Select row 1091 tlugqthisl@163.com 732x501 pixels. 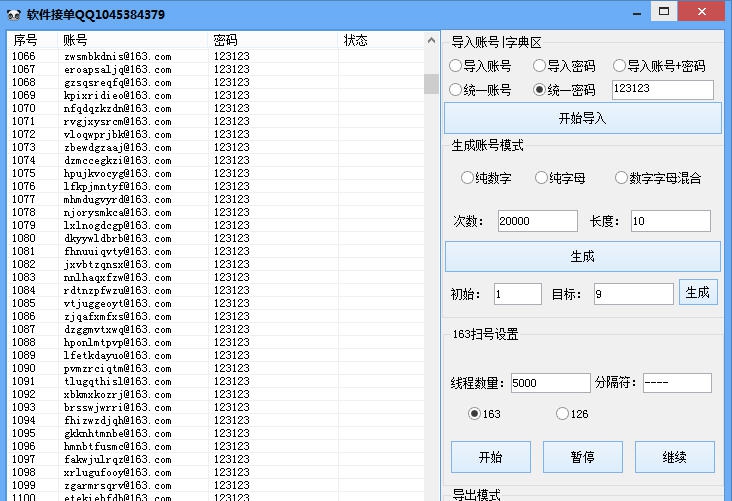click(216, 381)
